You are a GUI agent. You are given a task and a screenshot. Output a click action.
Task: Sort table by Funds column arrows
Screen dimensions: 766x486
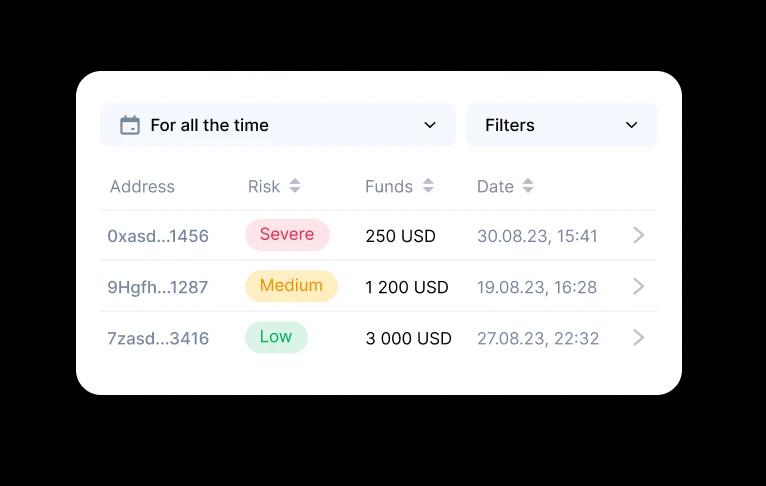[x=428, y=186]
